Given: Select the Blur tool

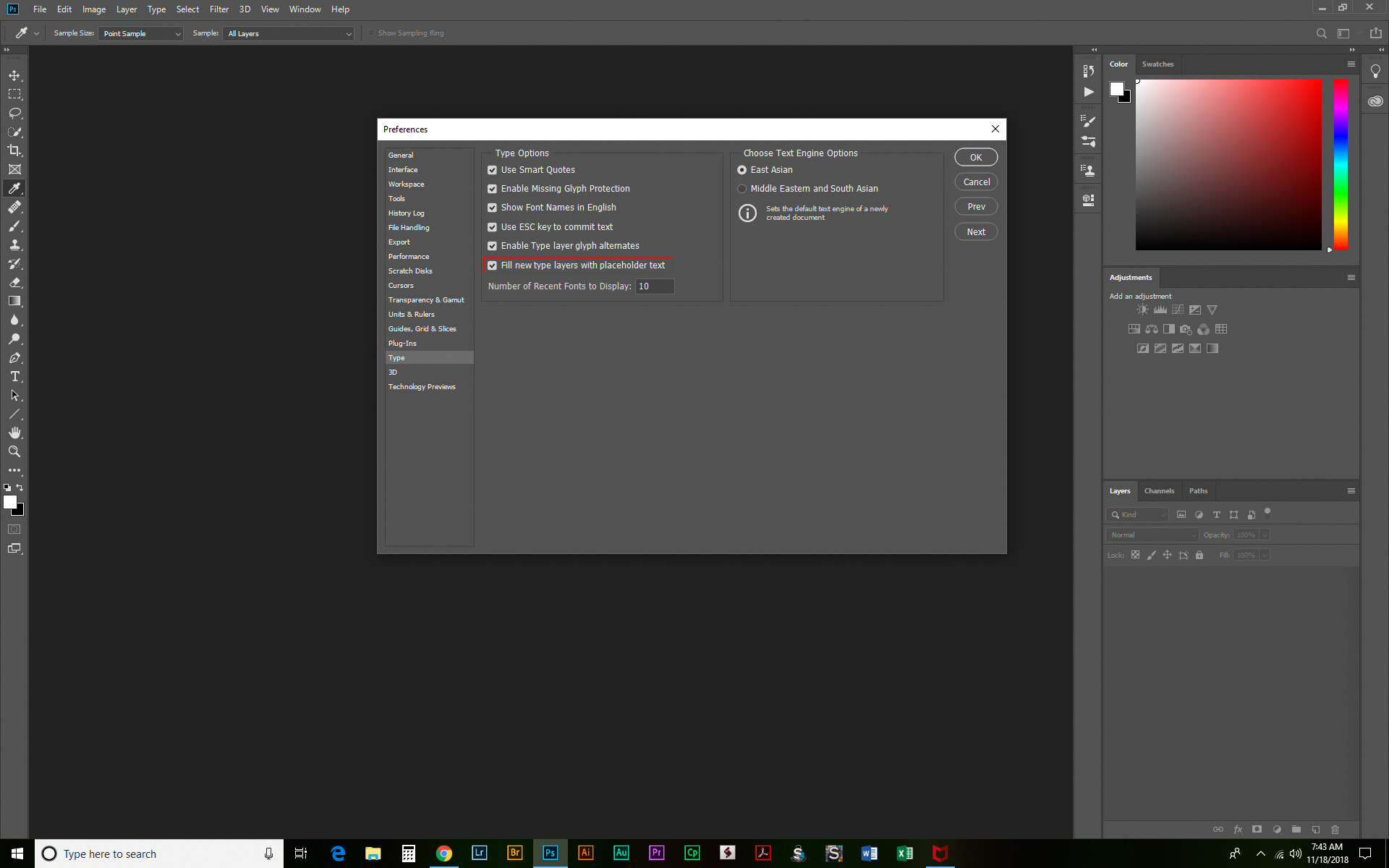Looking at the screenshot, I should click(14, 320).
